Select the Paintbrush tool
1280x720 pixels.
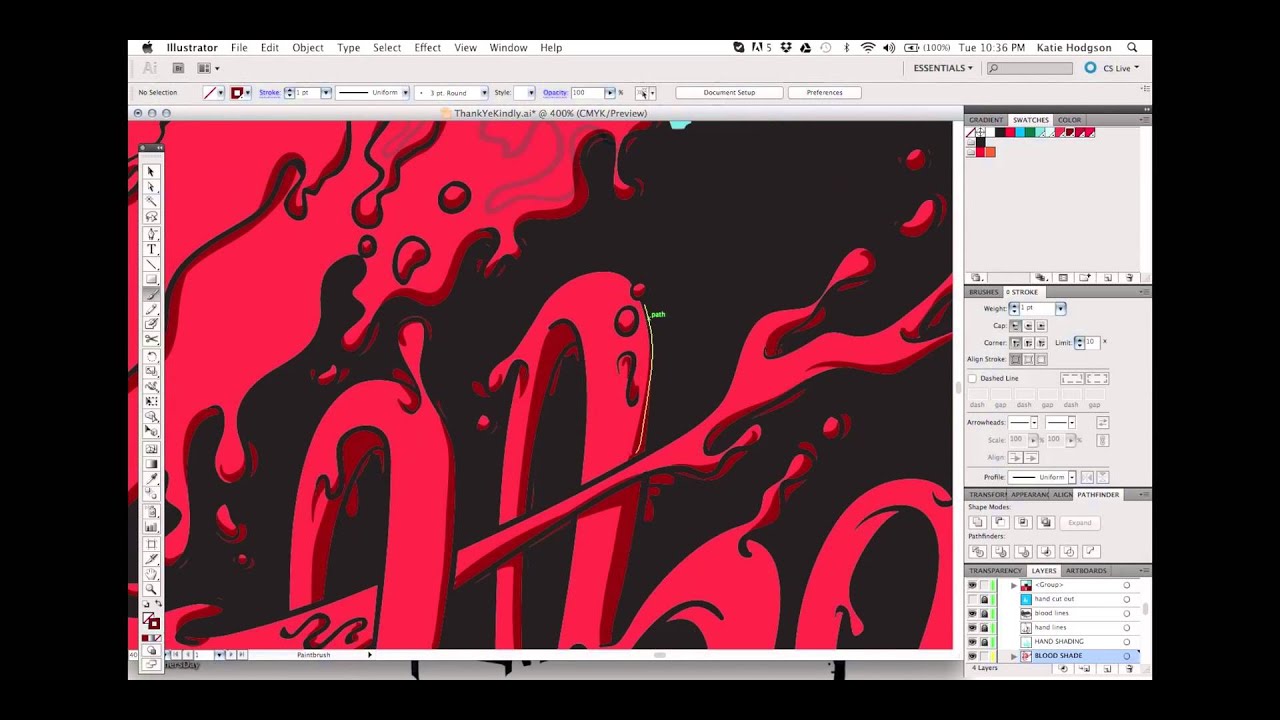click(x=152, y=294)
